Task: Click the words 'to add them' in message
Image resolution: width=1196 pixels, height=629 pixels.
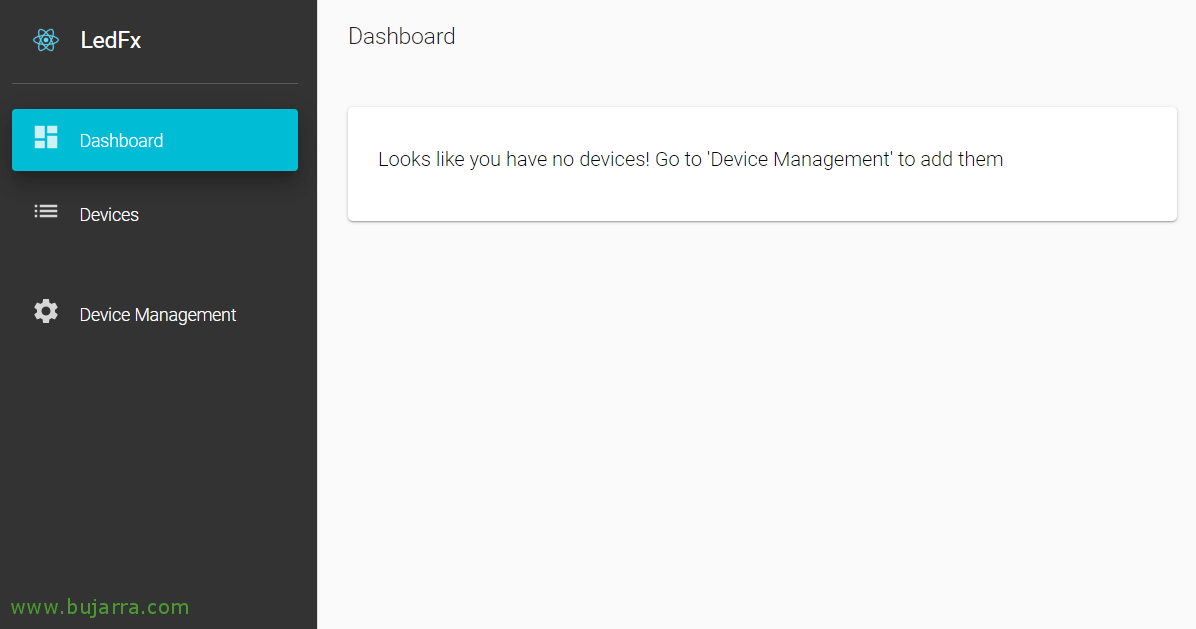Action: click(x=950, y=160)
